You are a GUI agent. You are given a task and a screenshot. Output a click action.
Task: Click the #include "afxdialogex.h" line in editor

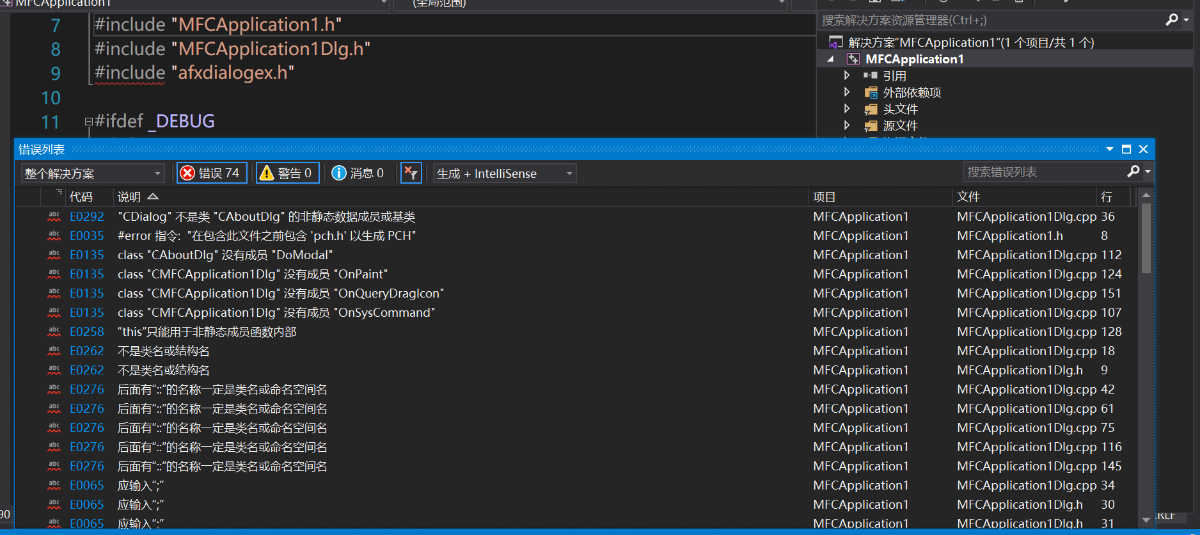tap(194, 73)
